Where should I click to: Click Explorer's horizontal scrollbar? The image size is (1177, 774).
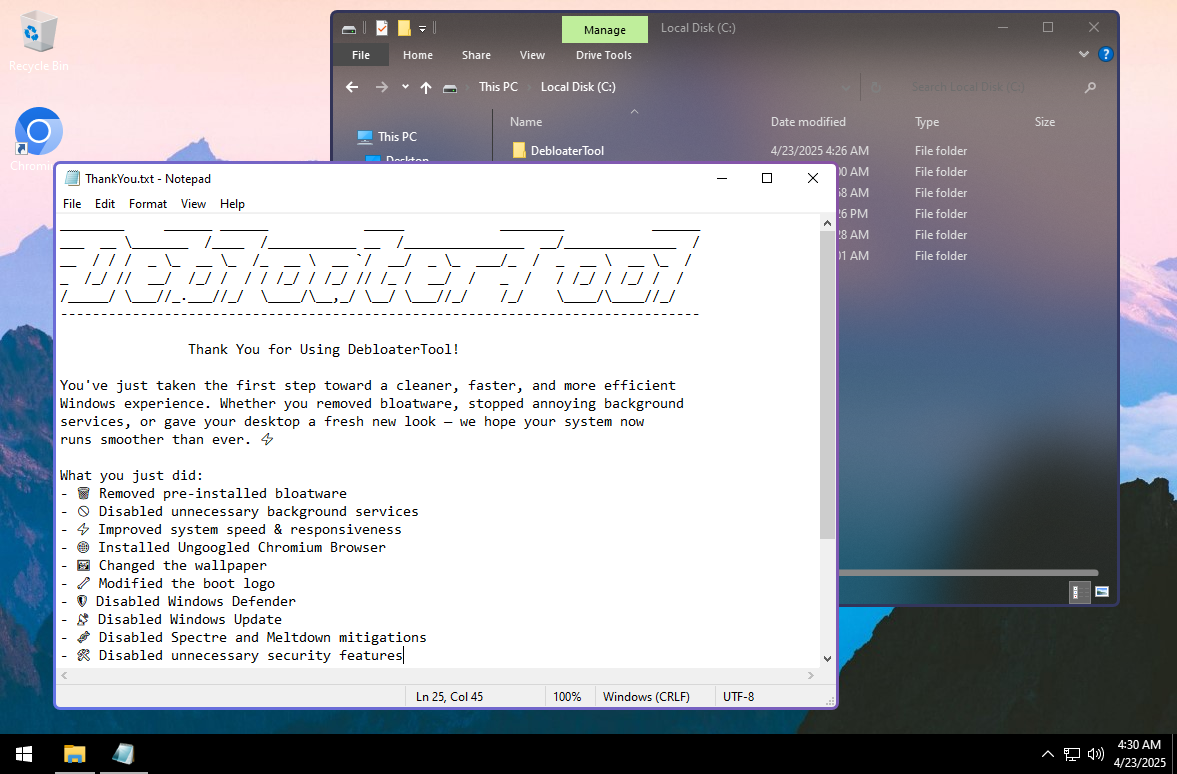(967, 574)
